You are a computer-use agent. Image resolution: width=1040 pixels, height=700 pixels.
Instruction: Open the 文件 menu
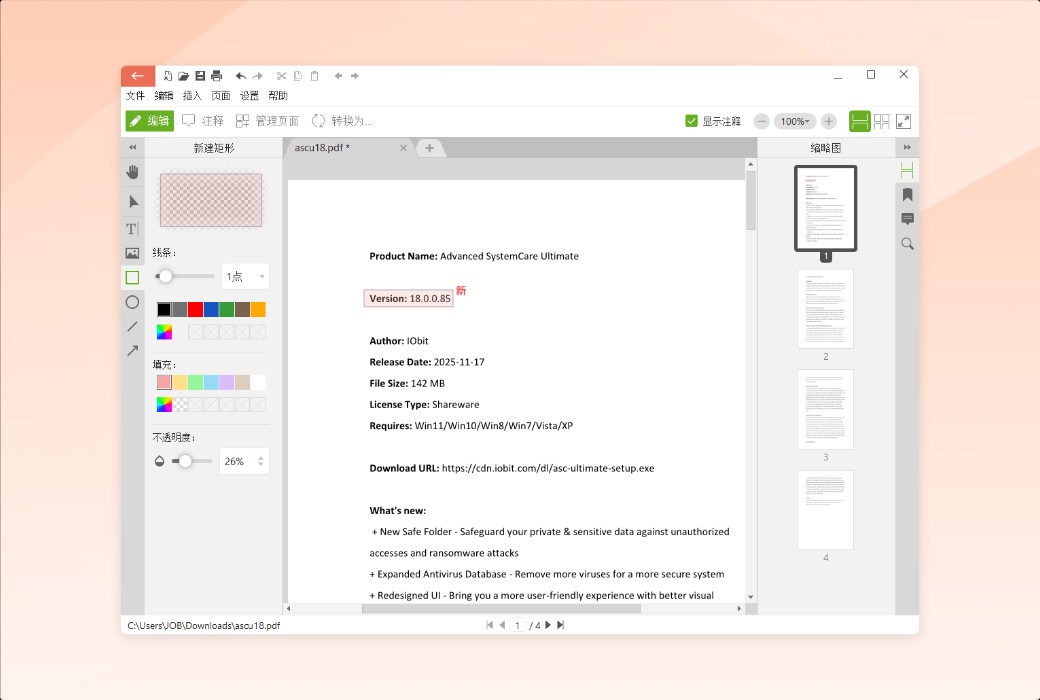[135, 96]
